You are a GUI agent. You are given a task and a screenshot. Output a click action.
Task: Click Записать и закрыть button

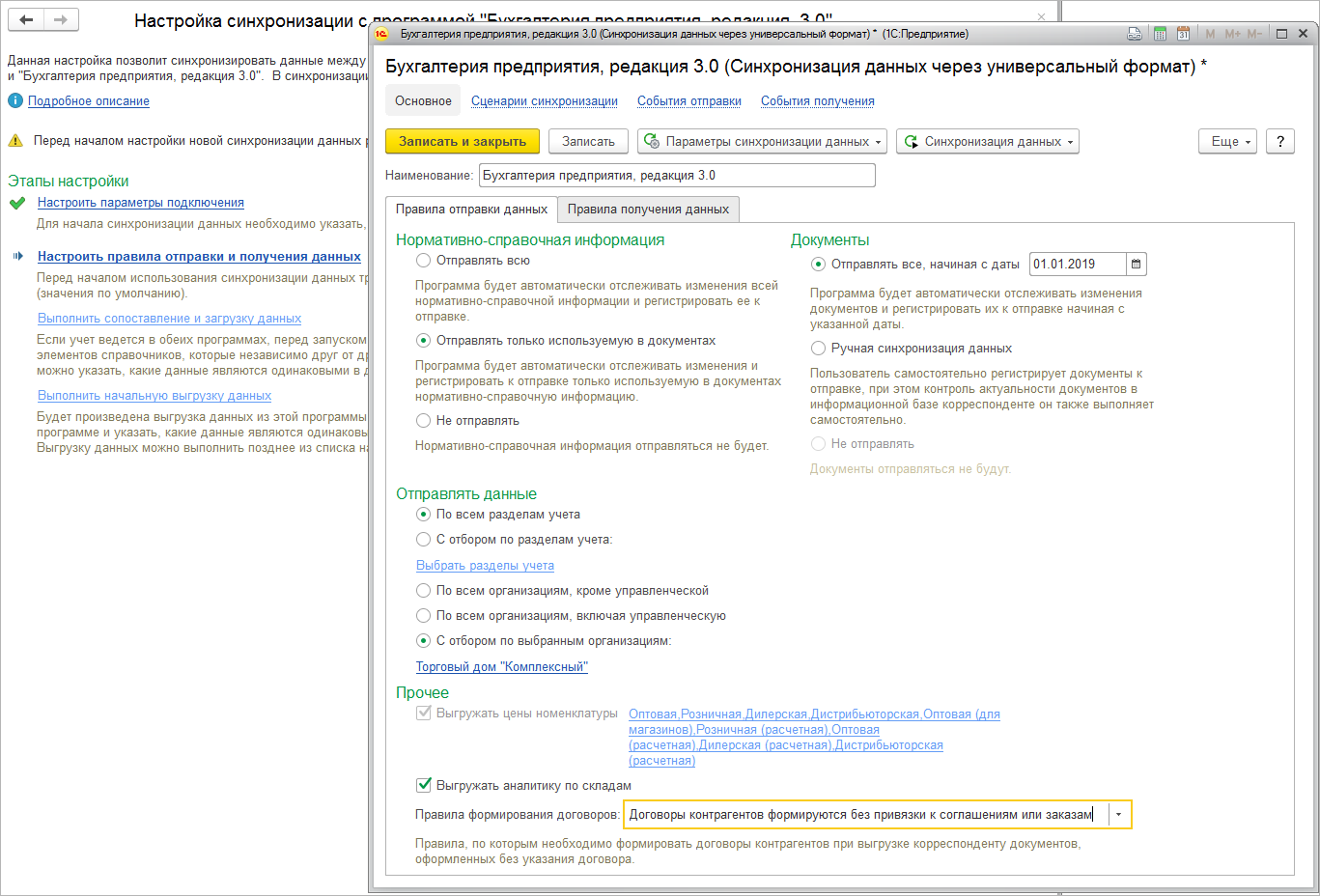[x=463, y=141]
